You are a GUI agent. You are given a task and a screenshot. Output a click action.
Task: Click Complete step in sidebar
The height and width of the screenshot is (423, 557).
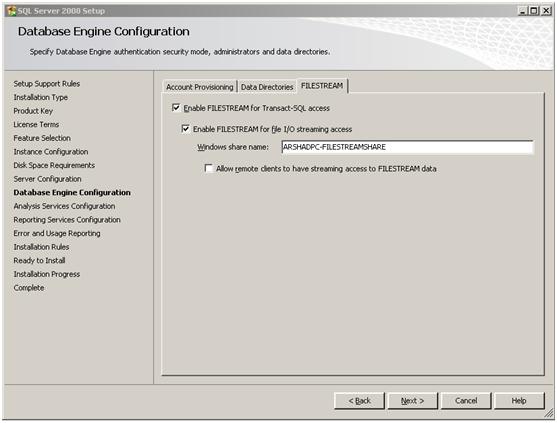29,288
